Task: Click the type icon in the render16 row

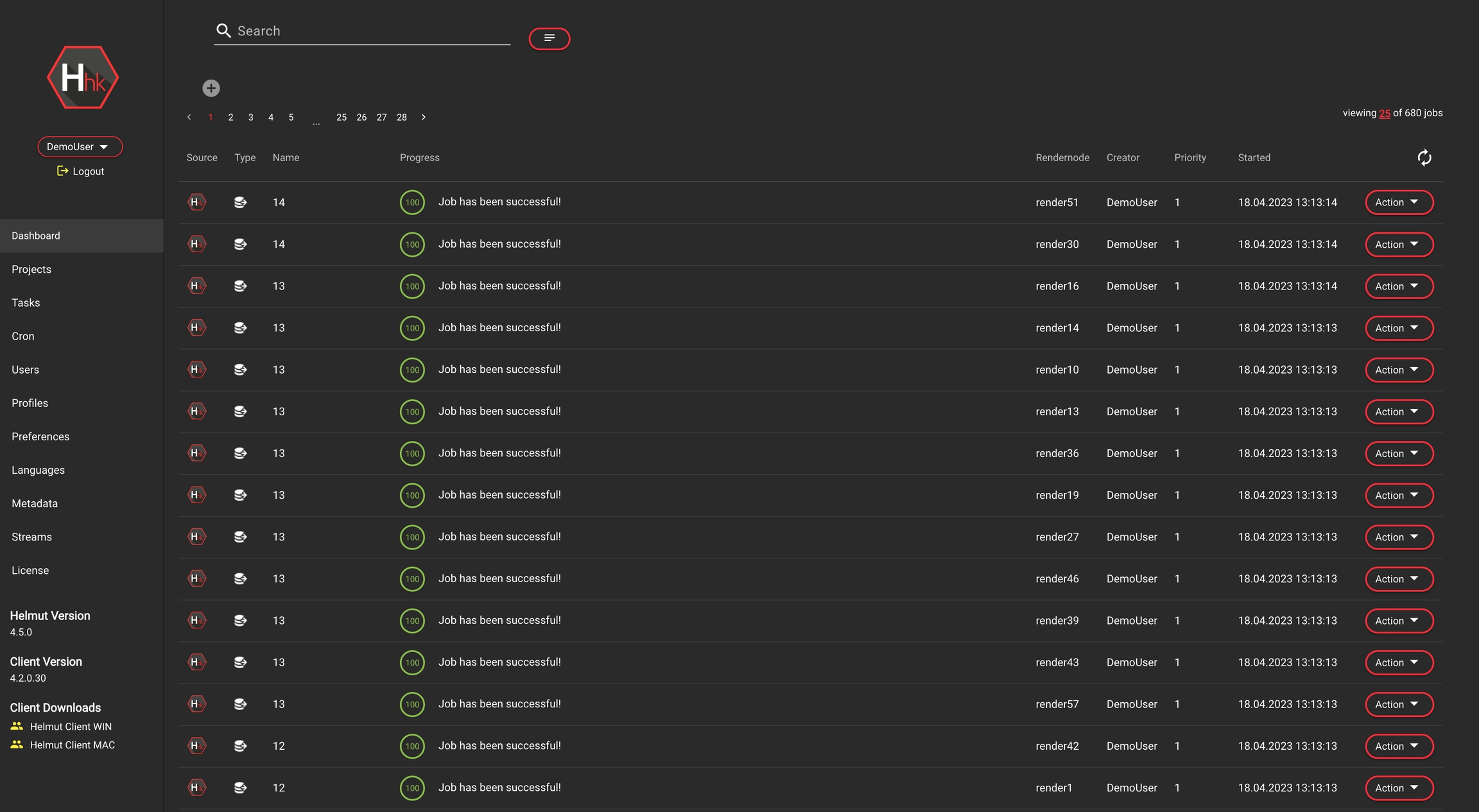Action: tap(240, 286)
